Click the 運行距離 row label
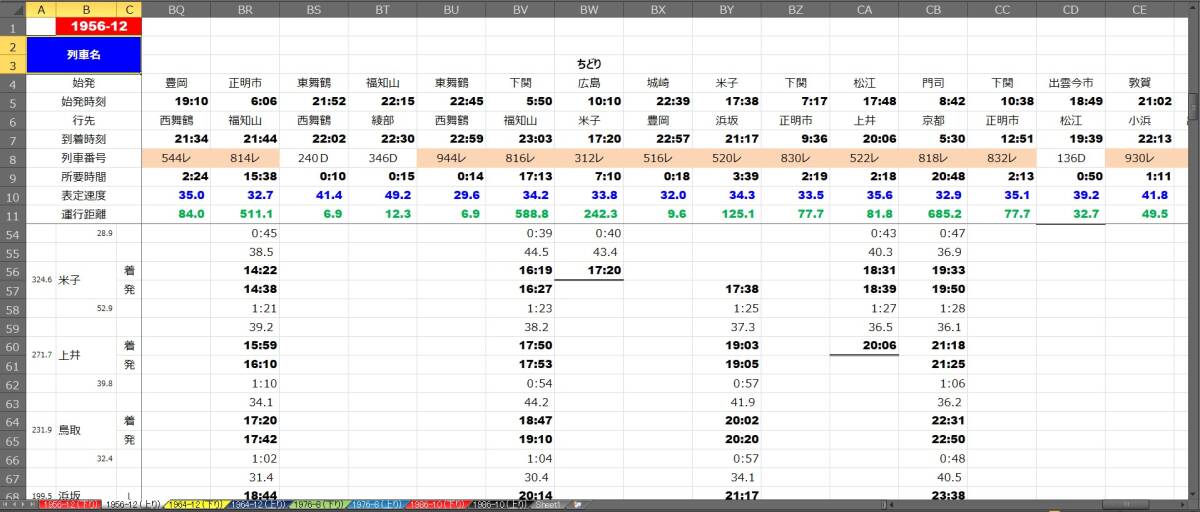The image size is (1200, 512). click(85, 214)
